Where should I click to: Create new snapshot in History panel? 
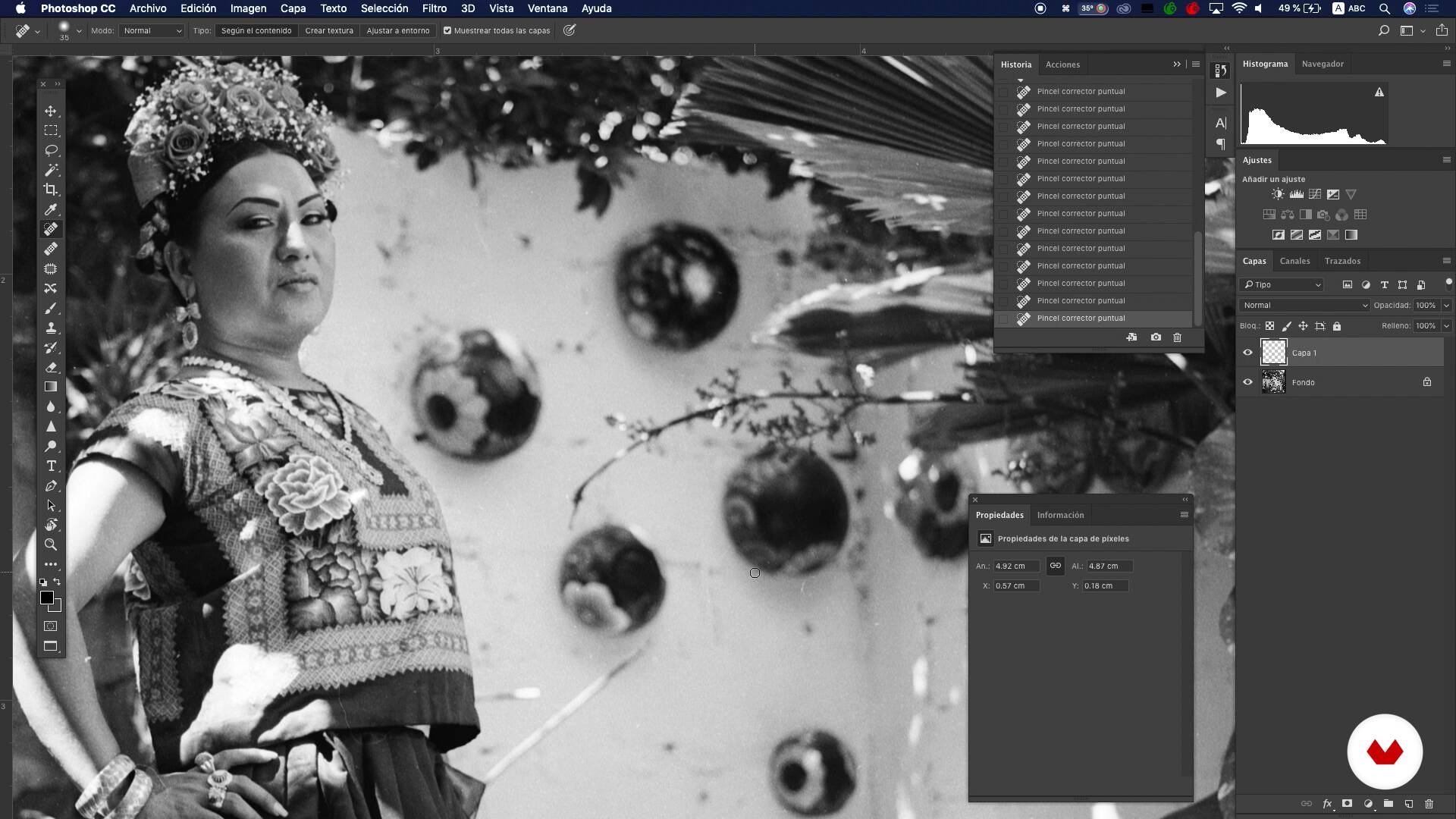pyautogui.click(x=1156, y=337)
